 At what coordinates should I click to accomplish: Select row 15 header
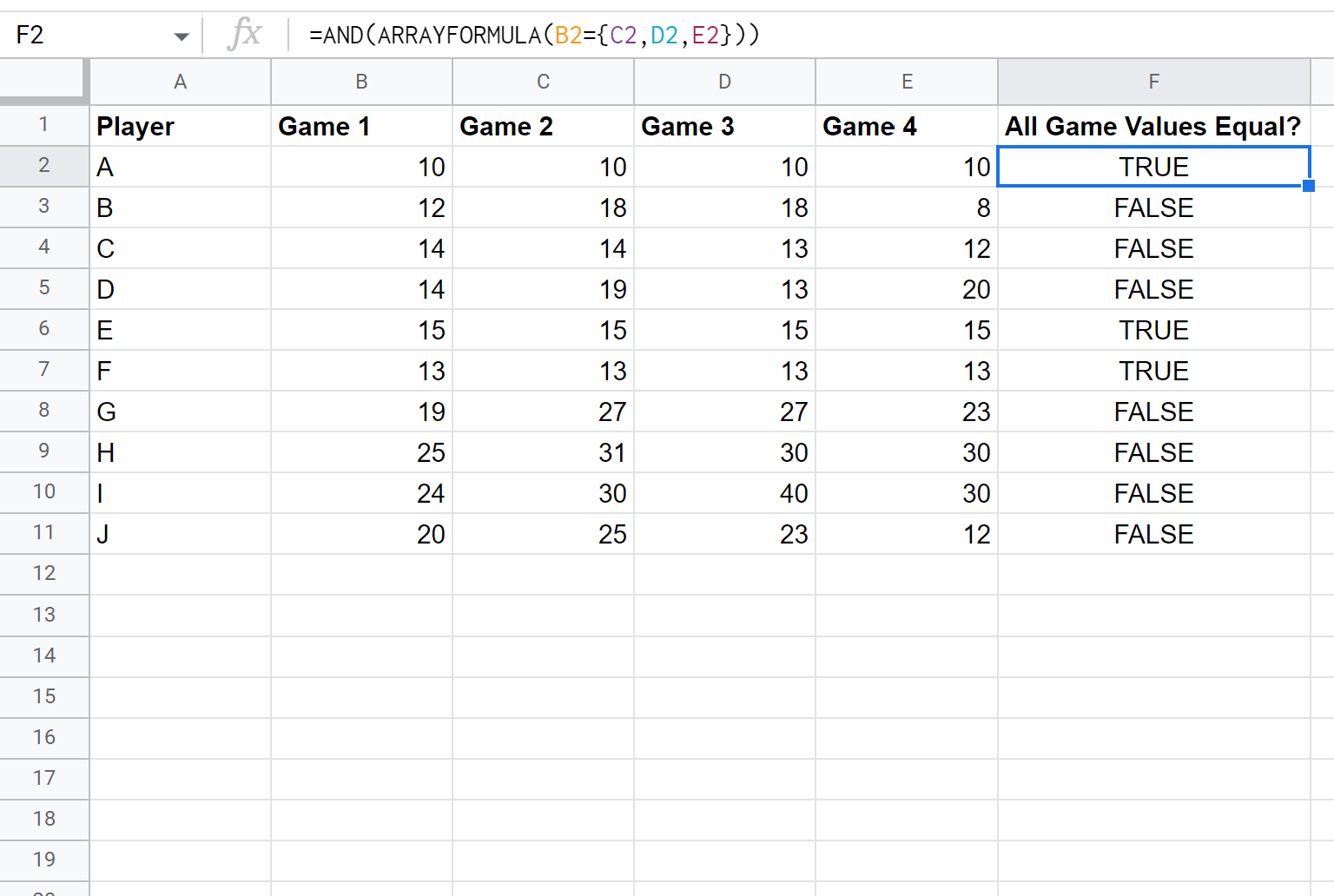(44, 696)
